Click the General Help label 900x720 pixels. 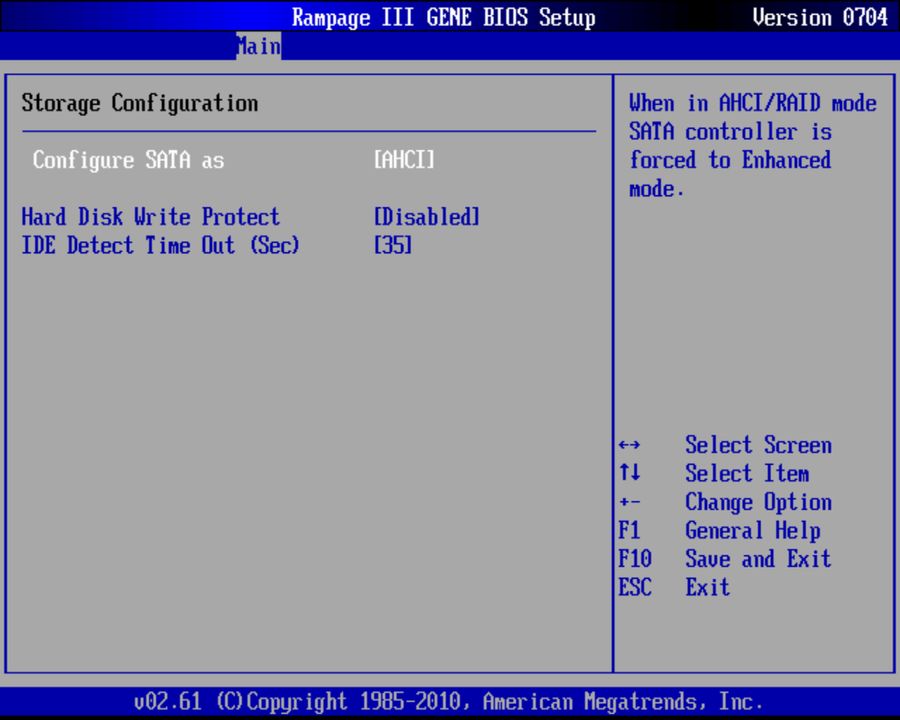pyautogui.click(x=752, y=531)
